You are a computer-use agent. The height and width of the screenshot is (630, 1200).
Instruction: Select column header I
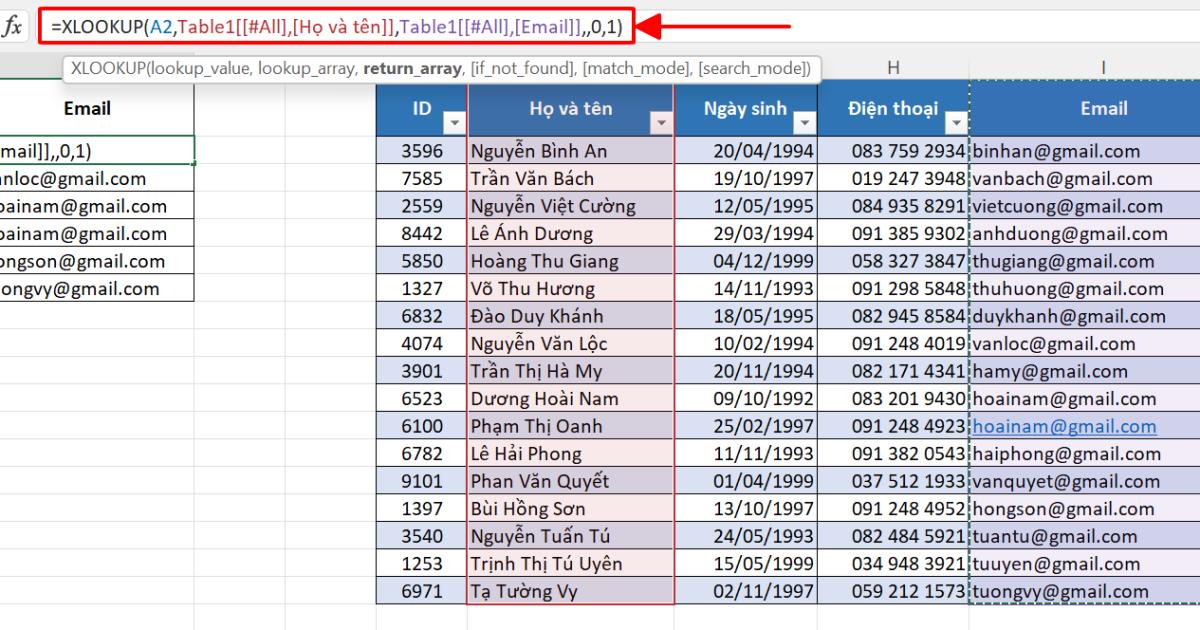pos(1103,66)
